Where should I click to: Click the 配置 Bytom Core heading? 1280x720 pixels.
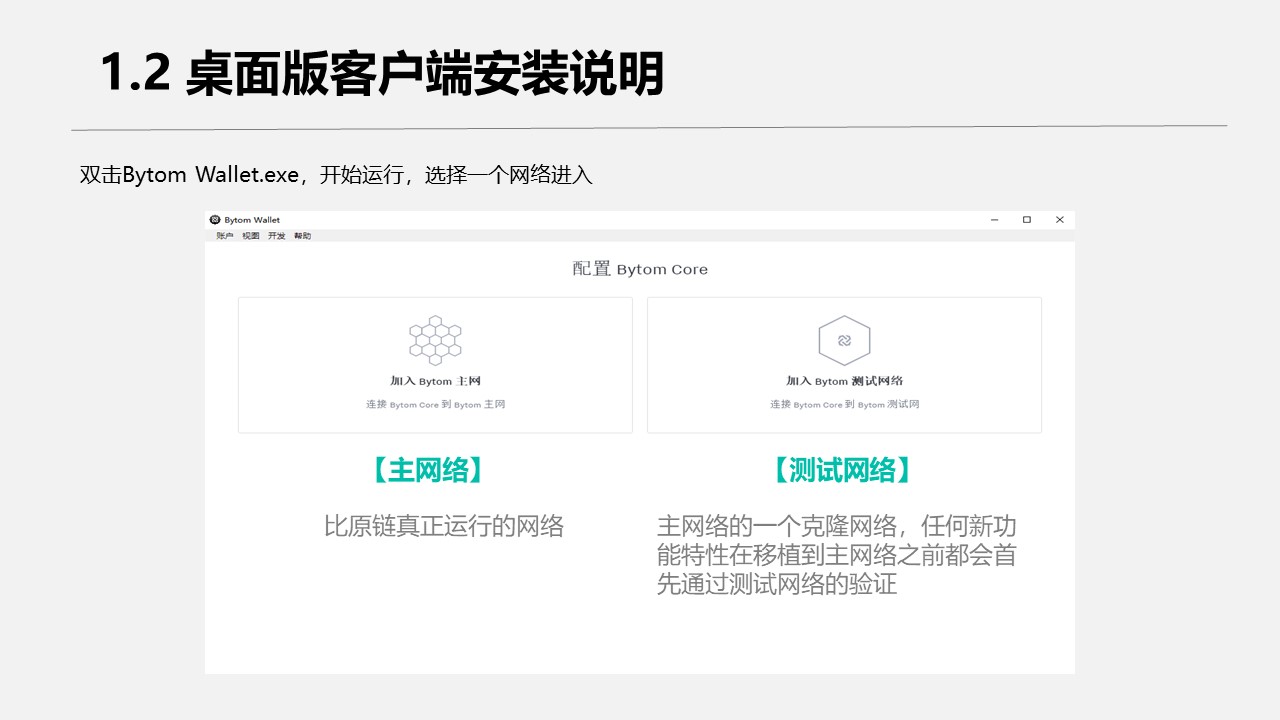(640, 269)
